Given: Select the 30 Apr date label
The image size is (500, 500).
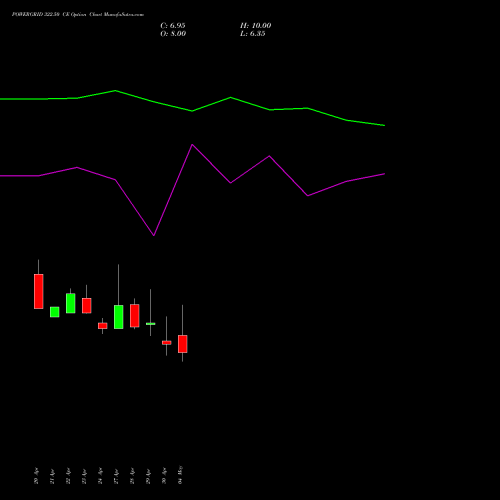Looking at the screenshot, I should pos(164,476).
